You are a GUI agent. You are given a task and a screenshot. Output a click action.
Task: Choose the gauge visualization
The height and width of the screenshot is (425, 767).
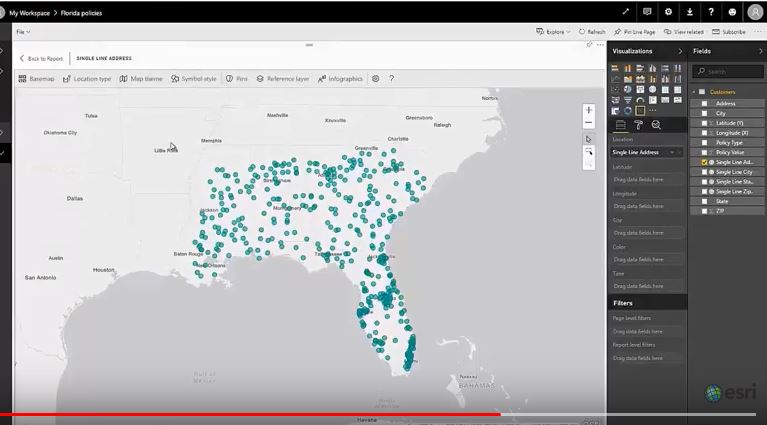pyautogui.click(x=640, y=100)
